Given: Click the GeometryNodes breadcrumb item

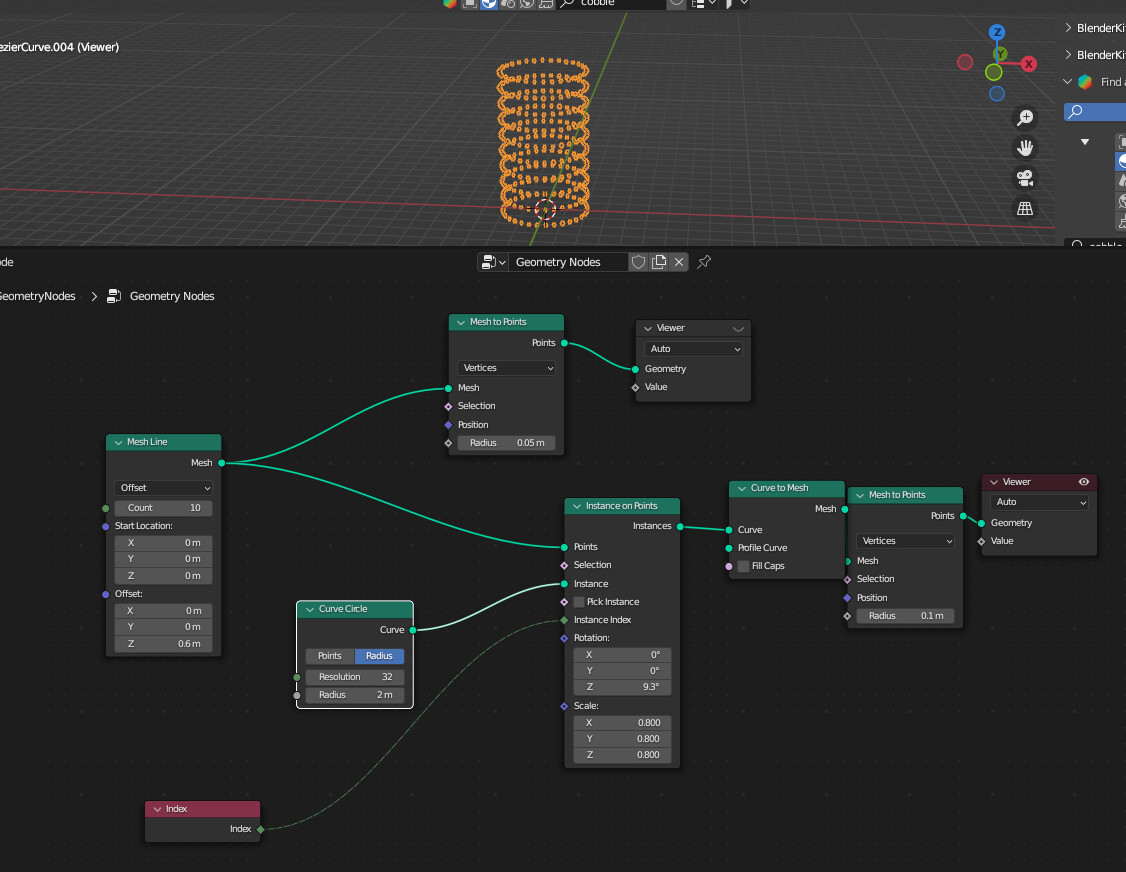Looking at the screenshot, I should [x=37, y=296].
